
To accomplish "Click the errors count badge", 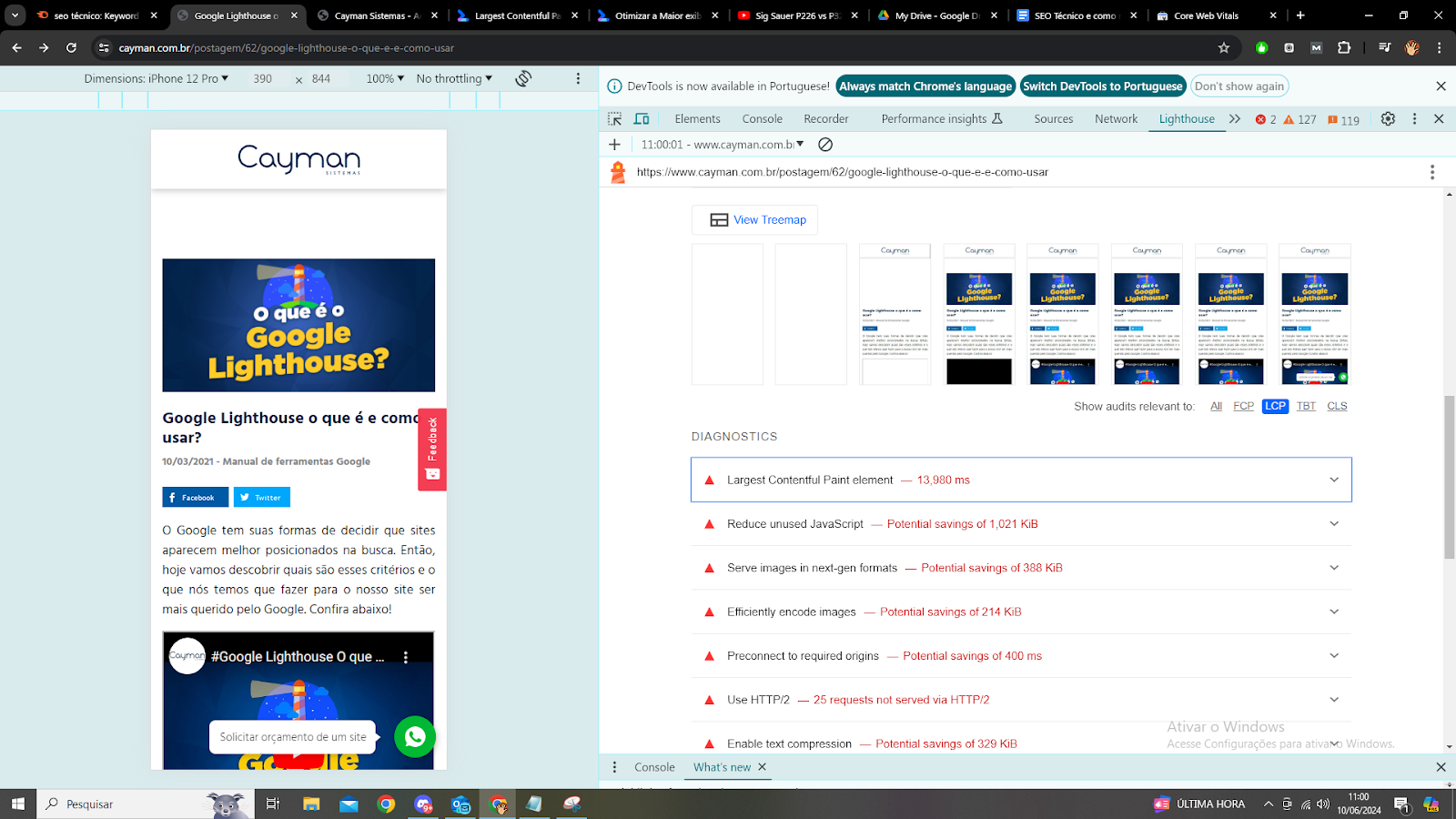I will pyautogui.click(x=1266, y=119).
